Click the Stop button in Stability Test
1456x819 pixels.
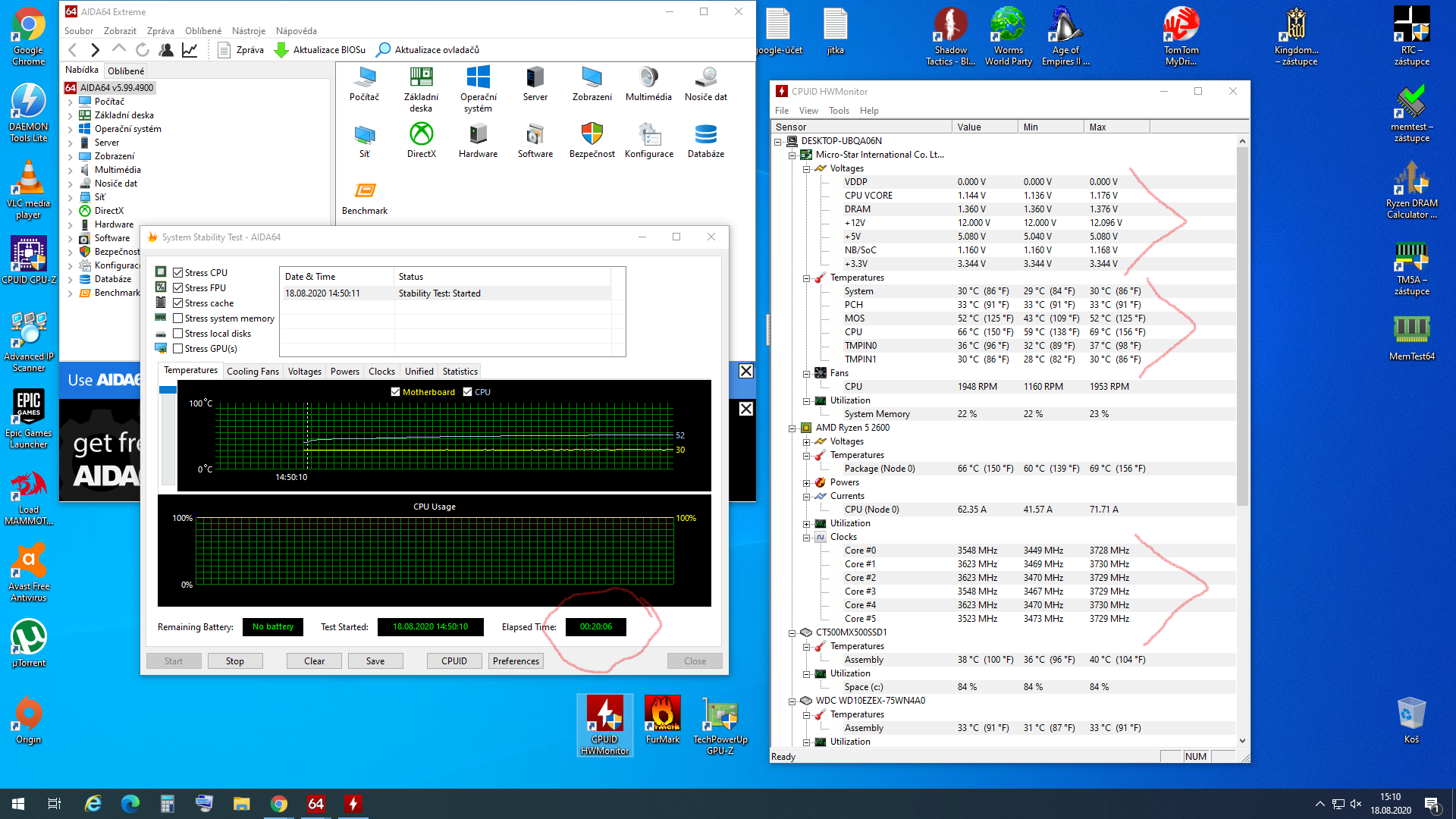(235, 661)
